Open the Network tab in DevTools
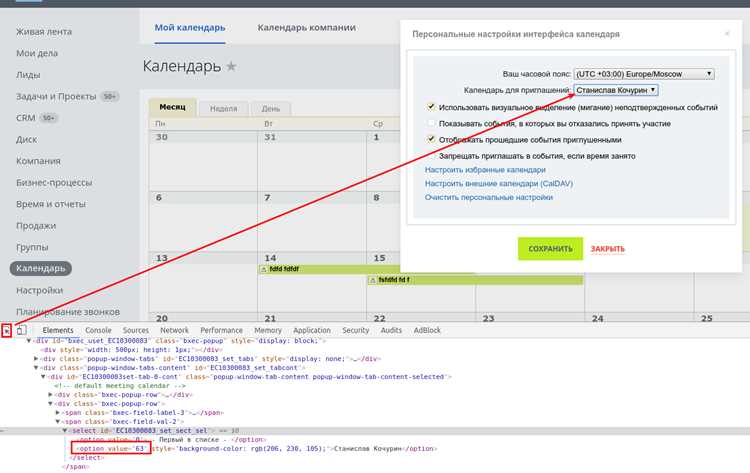Image resolution: width=750 pixels, height=473 pixels. point(174,330)
